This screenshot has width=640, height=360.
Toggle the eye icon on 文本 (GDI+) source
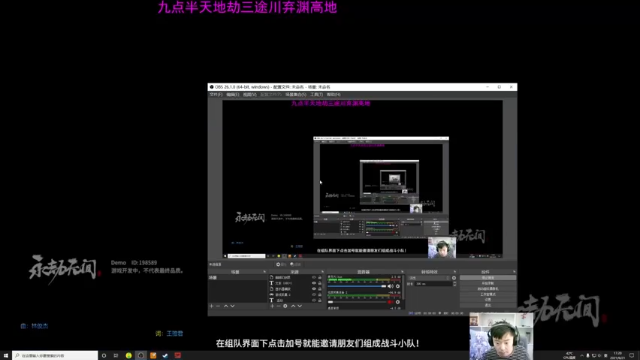point(314,283)
